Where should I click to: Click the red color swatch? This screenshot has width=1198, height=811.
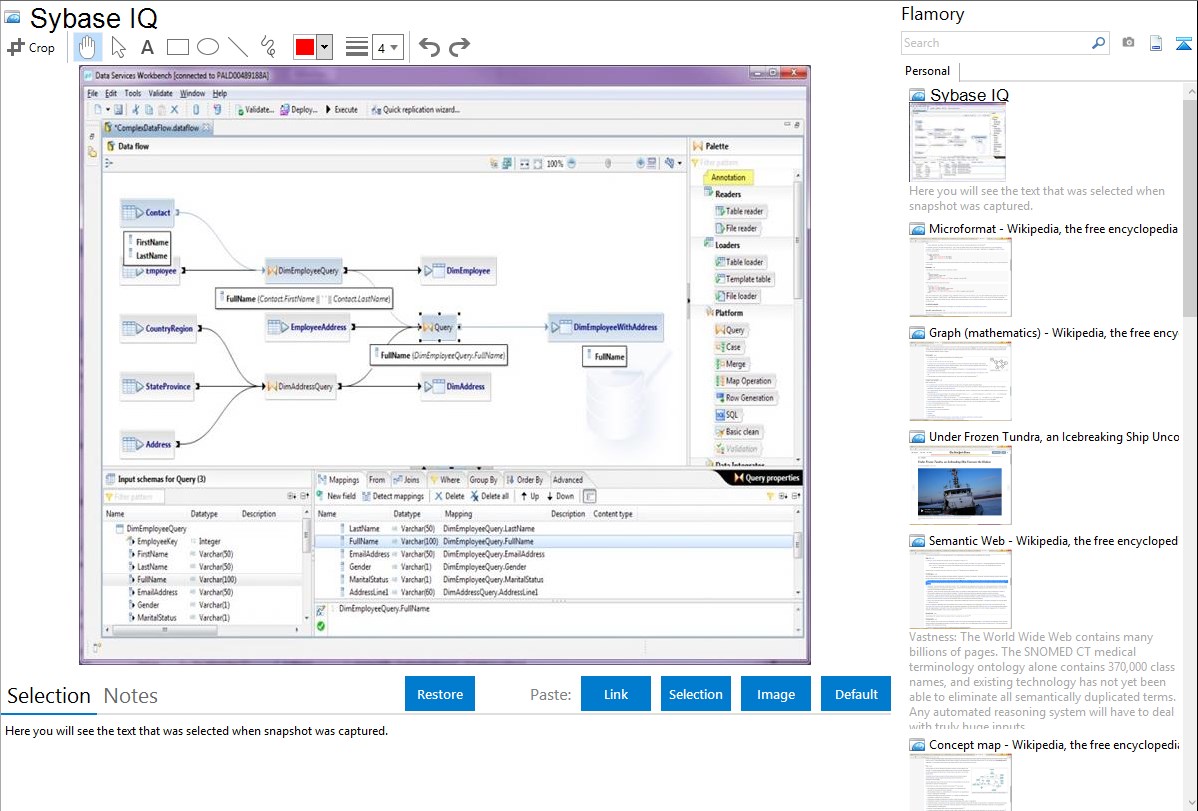coord(305,47)
